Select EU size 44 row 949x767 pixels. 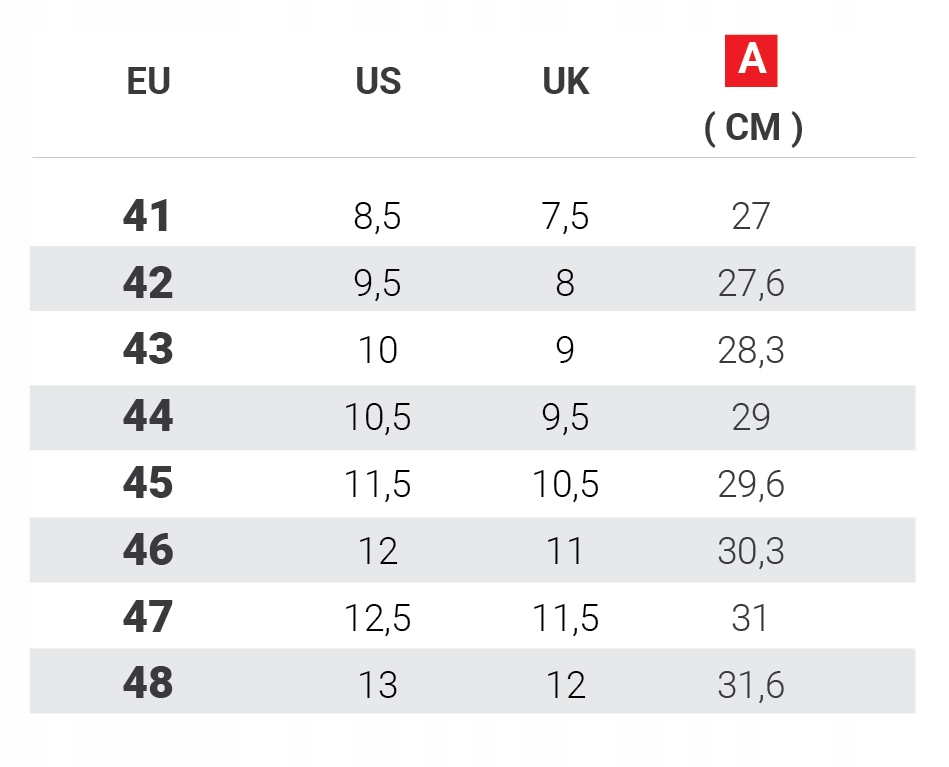(x=148, y=417)
